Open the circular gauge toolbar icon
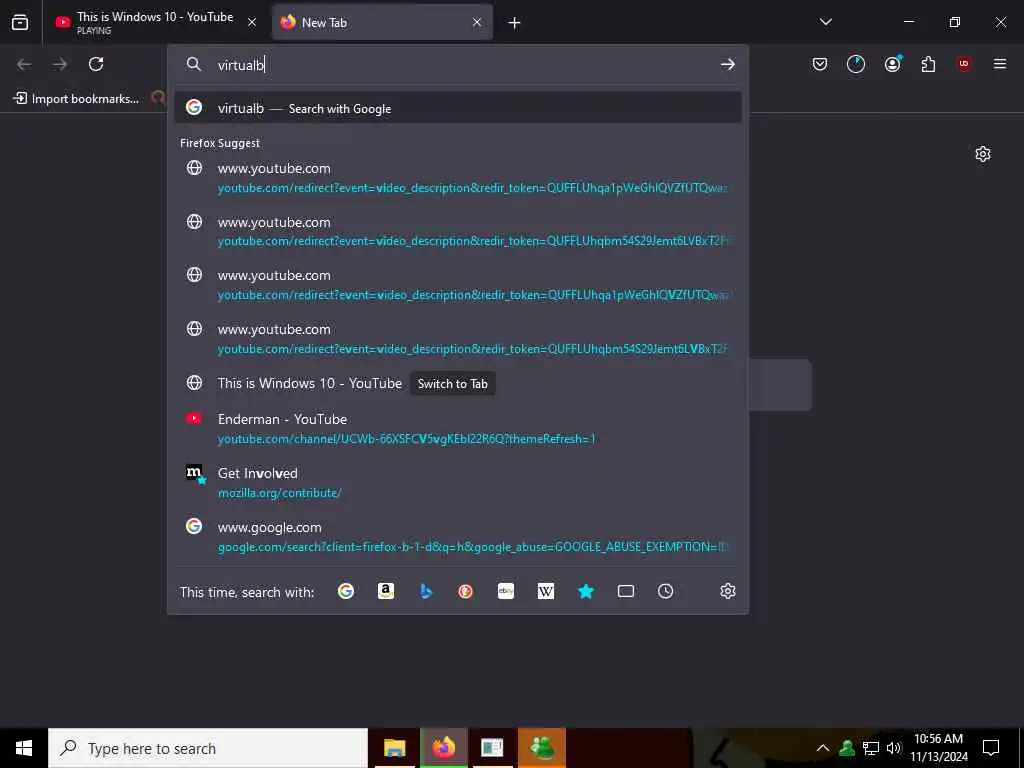Viewport: 1024px width, 768px height. [x=856, y=64]
